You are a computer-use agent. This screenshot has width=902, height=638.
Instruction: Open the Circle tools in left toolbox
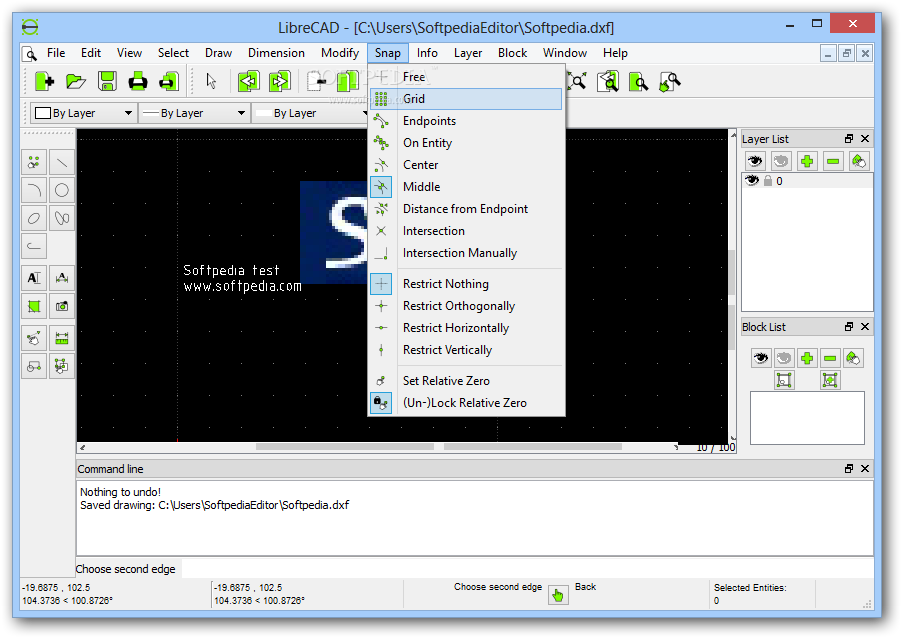click(x=62, y=190)
